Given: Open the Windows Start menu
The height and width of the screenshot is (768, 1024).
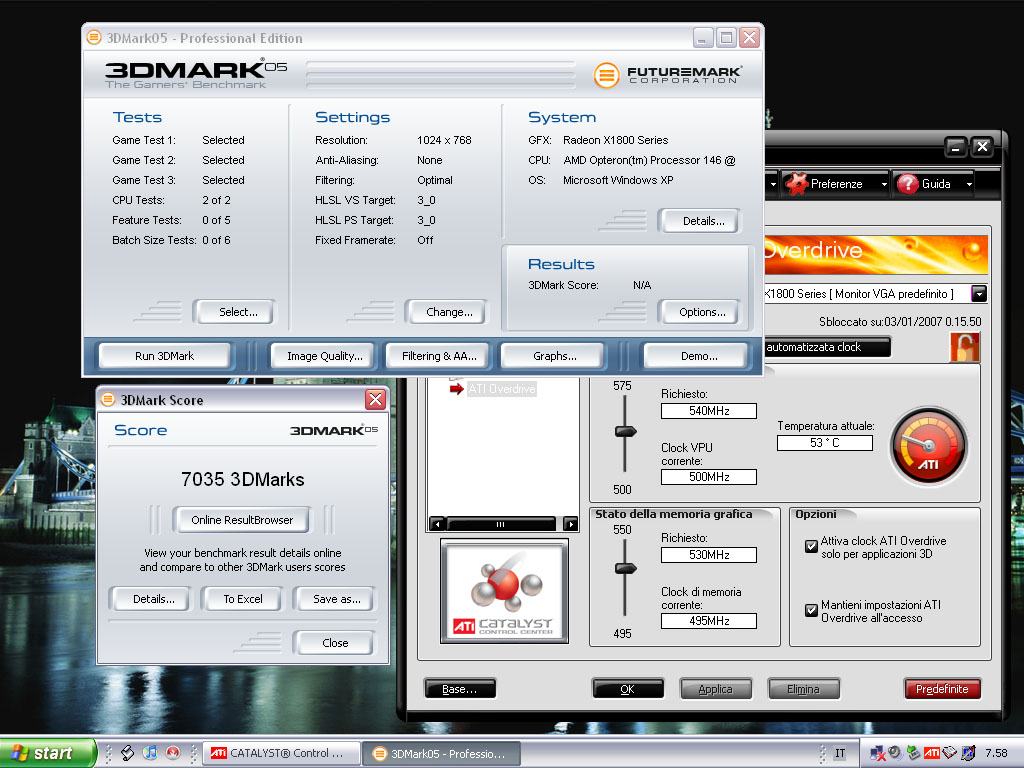Looking at the screenshot, I should [47, 754].
